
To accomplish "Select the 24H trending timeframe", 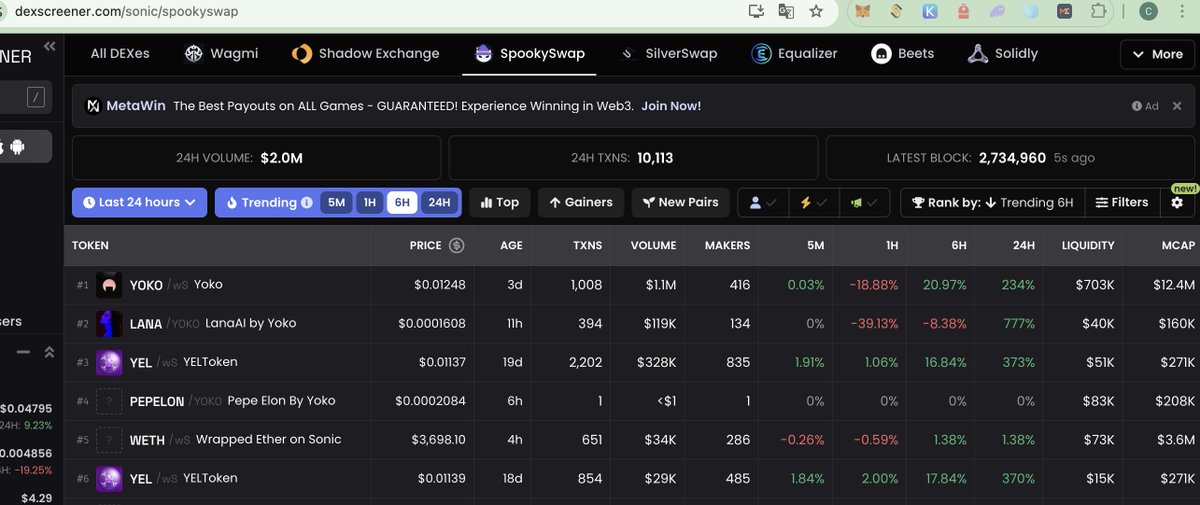I will coord(439,202).
